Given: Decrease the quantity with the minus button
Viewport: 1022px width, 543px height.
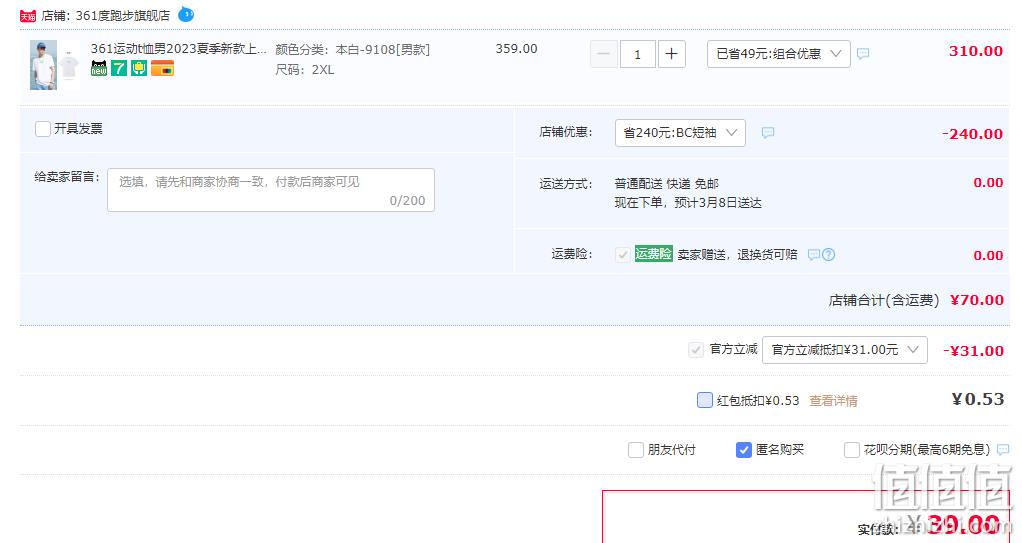Looking at the screenshot, I should click(x=604, y=54).
